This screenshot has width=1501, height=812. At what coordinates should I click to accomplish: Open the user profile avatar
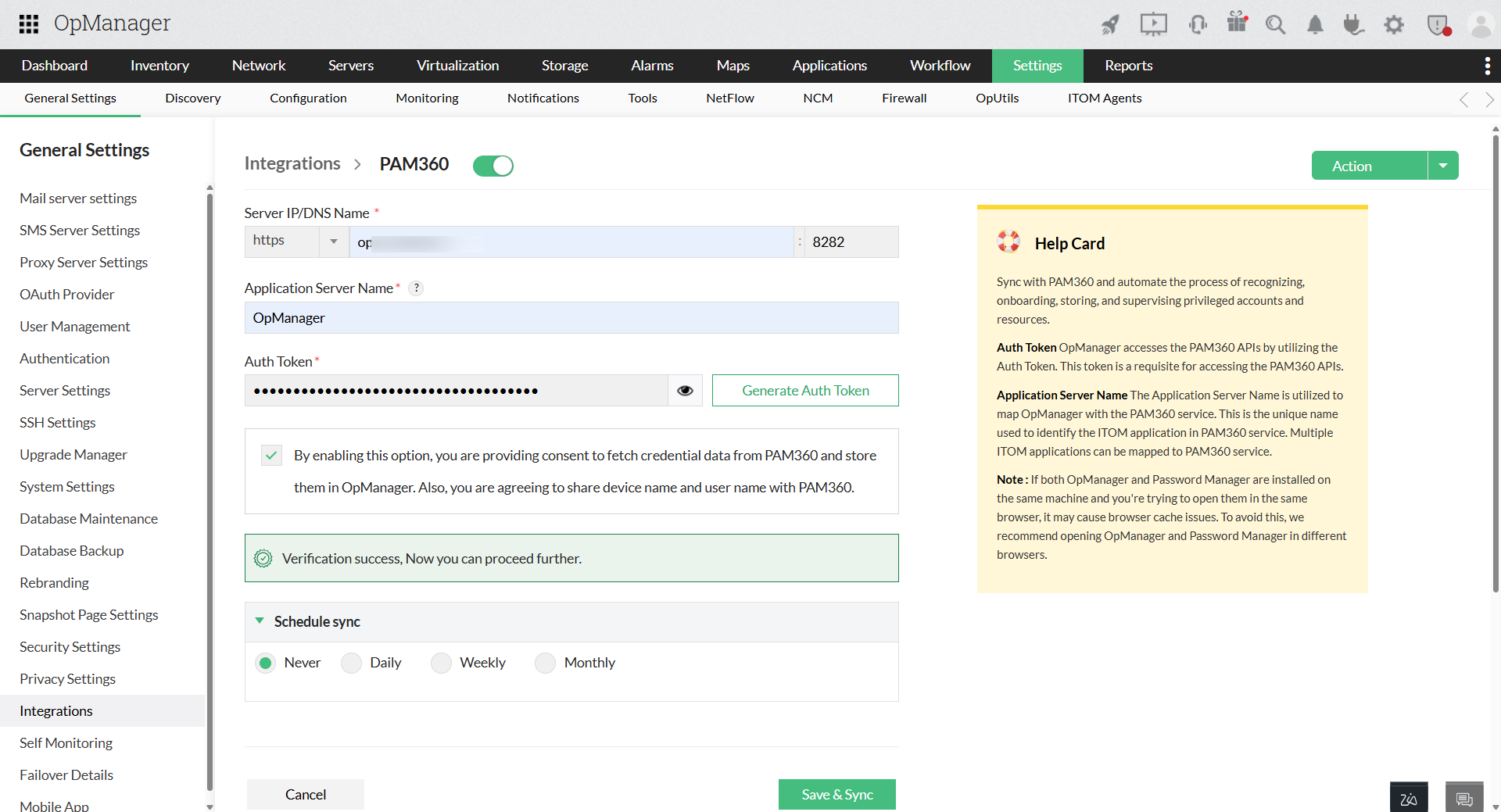(x=1481, y=25)
